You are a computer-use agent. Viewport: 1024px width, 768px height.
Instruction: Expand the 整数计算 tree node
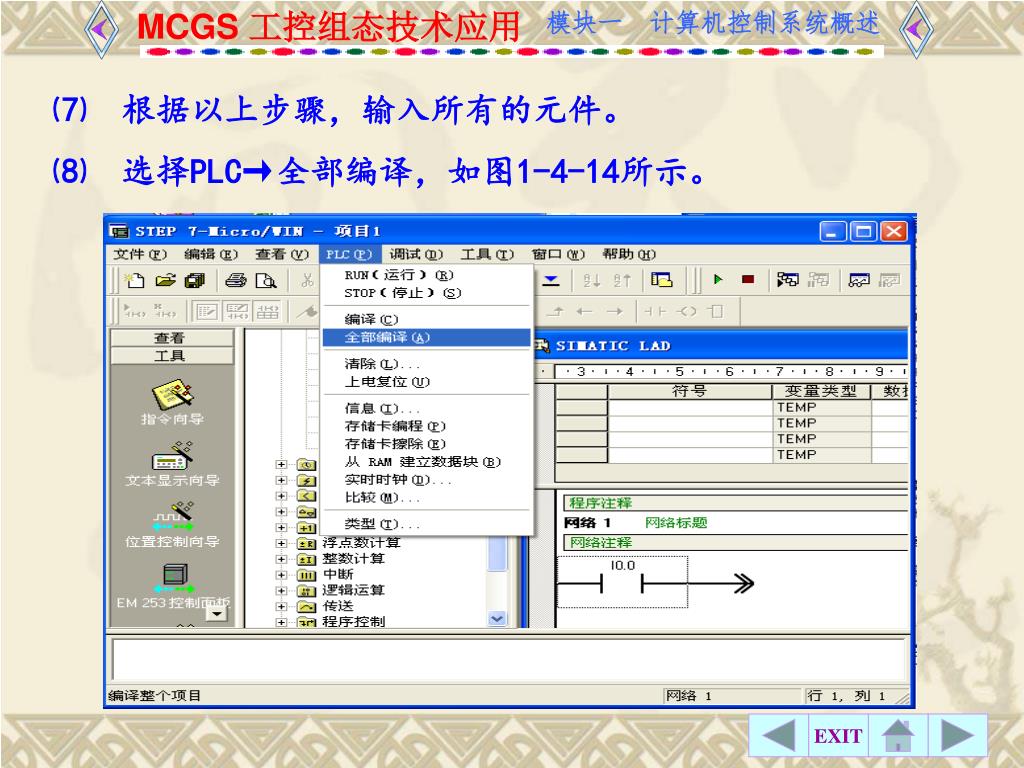[281, 559]
